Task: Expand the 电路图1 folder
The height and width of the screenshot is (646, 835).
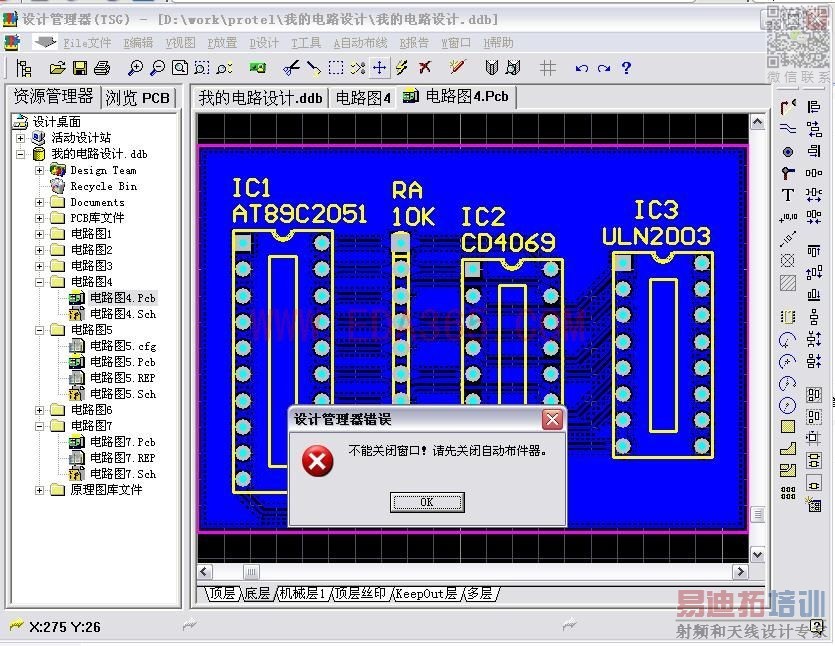Action: tap(39, 234)
